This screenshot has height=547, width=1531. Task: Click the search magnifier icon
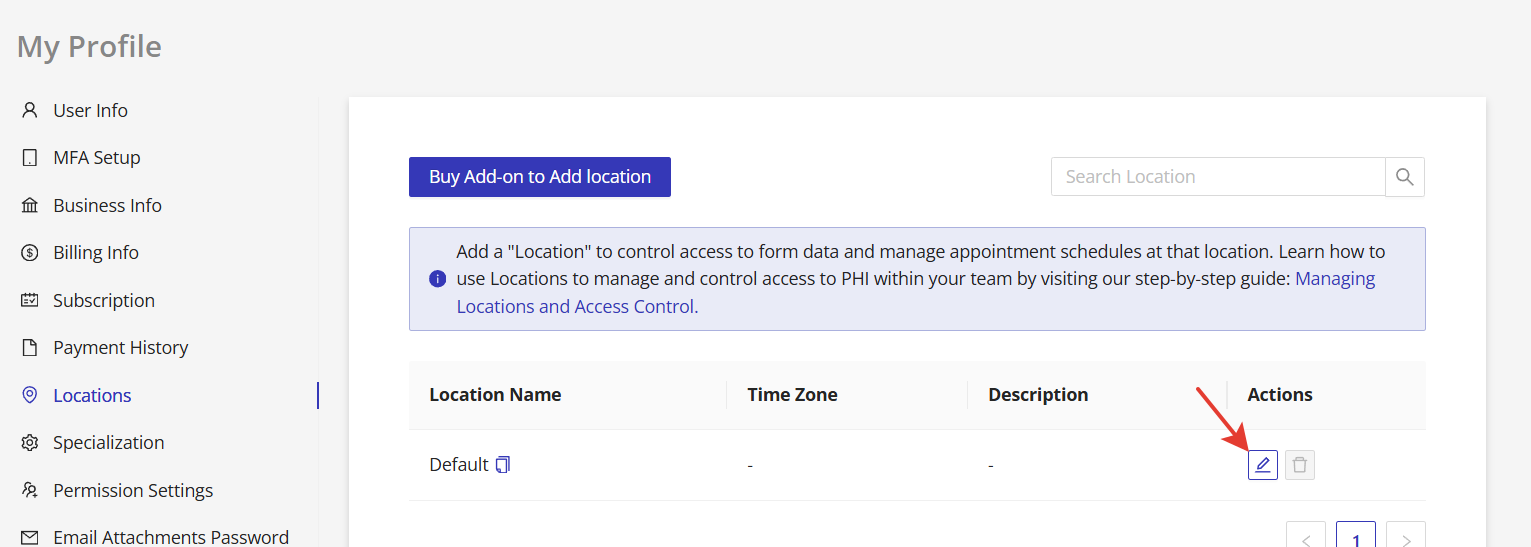click(1404, 177)
